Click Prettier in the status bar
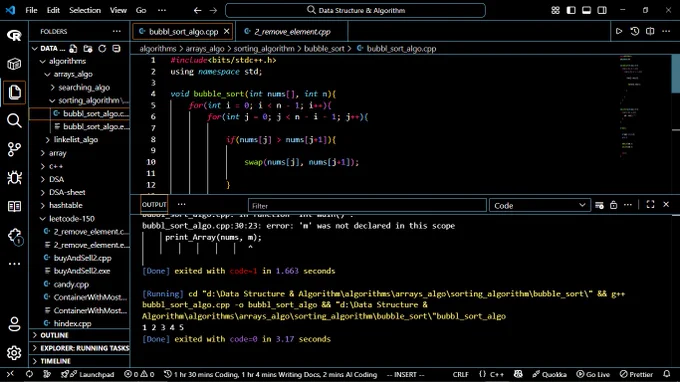 [636, 374]
